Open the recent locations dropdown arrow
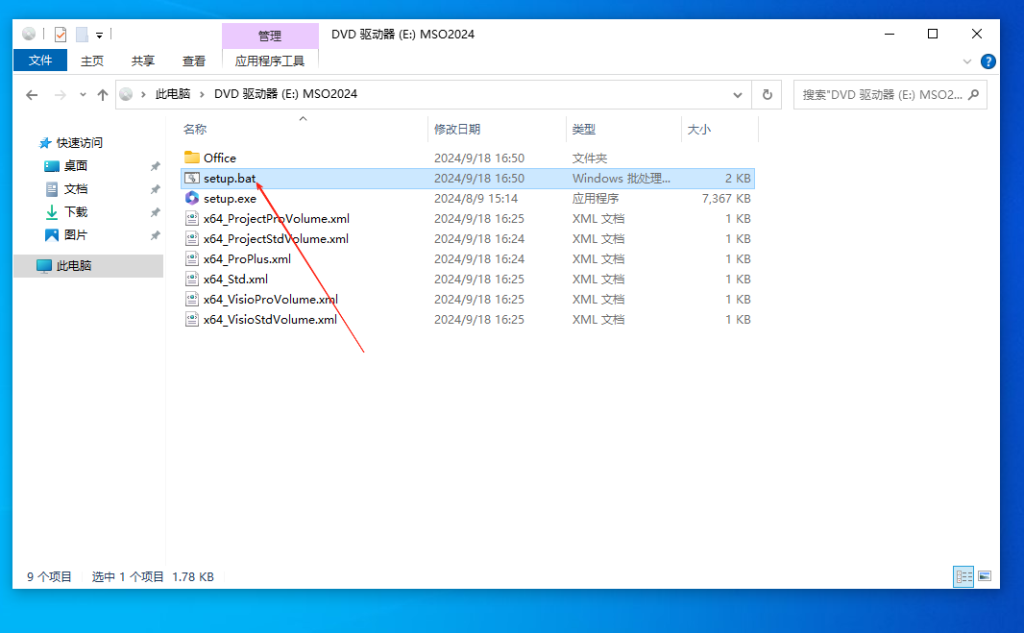 (x=83, y=95)
